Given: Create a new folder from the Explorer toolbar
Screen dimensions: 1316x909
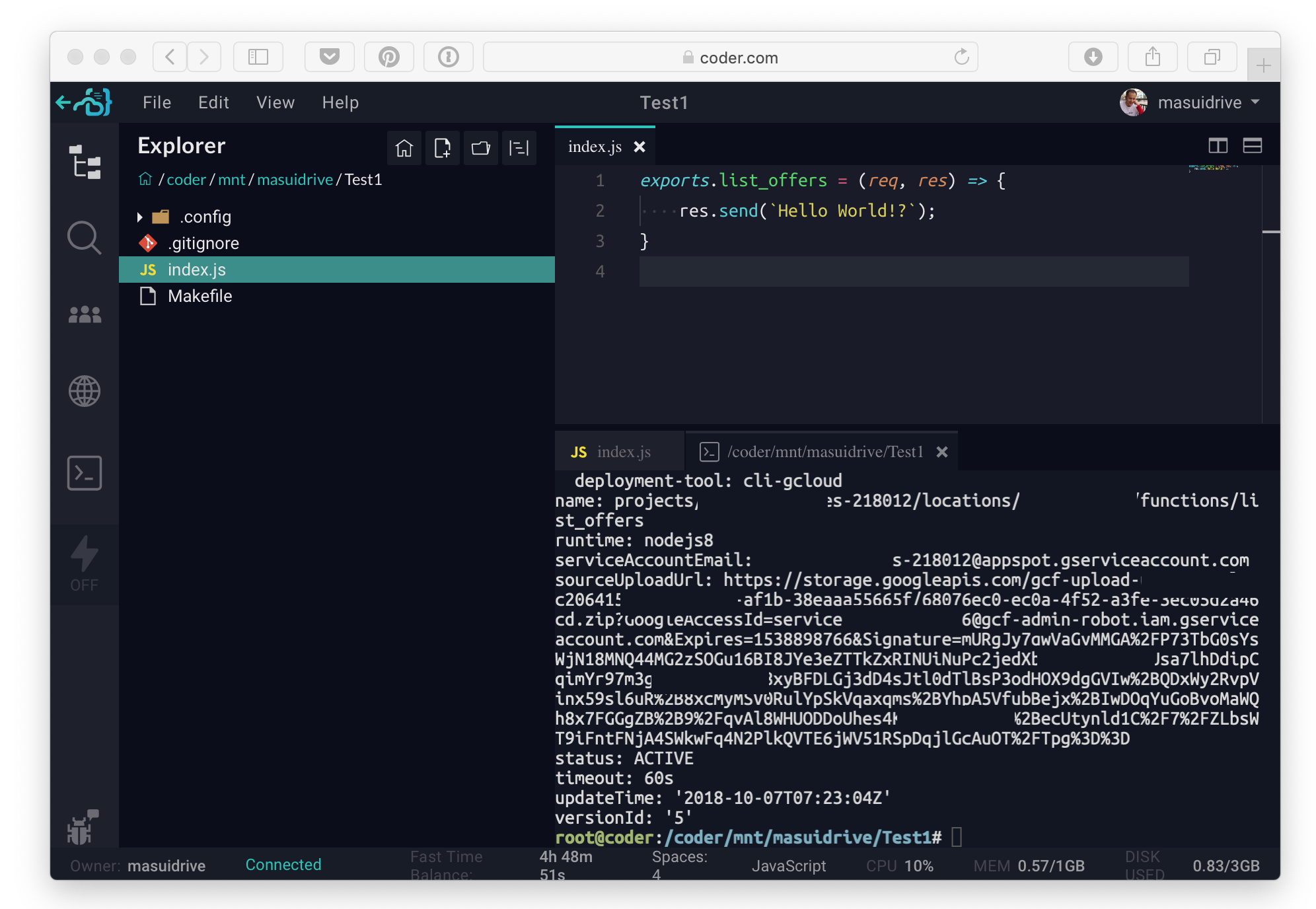Looking at the screenshot, I should [x=480, y=148].
